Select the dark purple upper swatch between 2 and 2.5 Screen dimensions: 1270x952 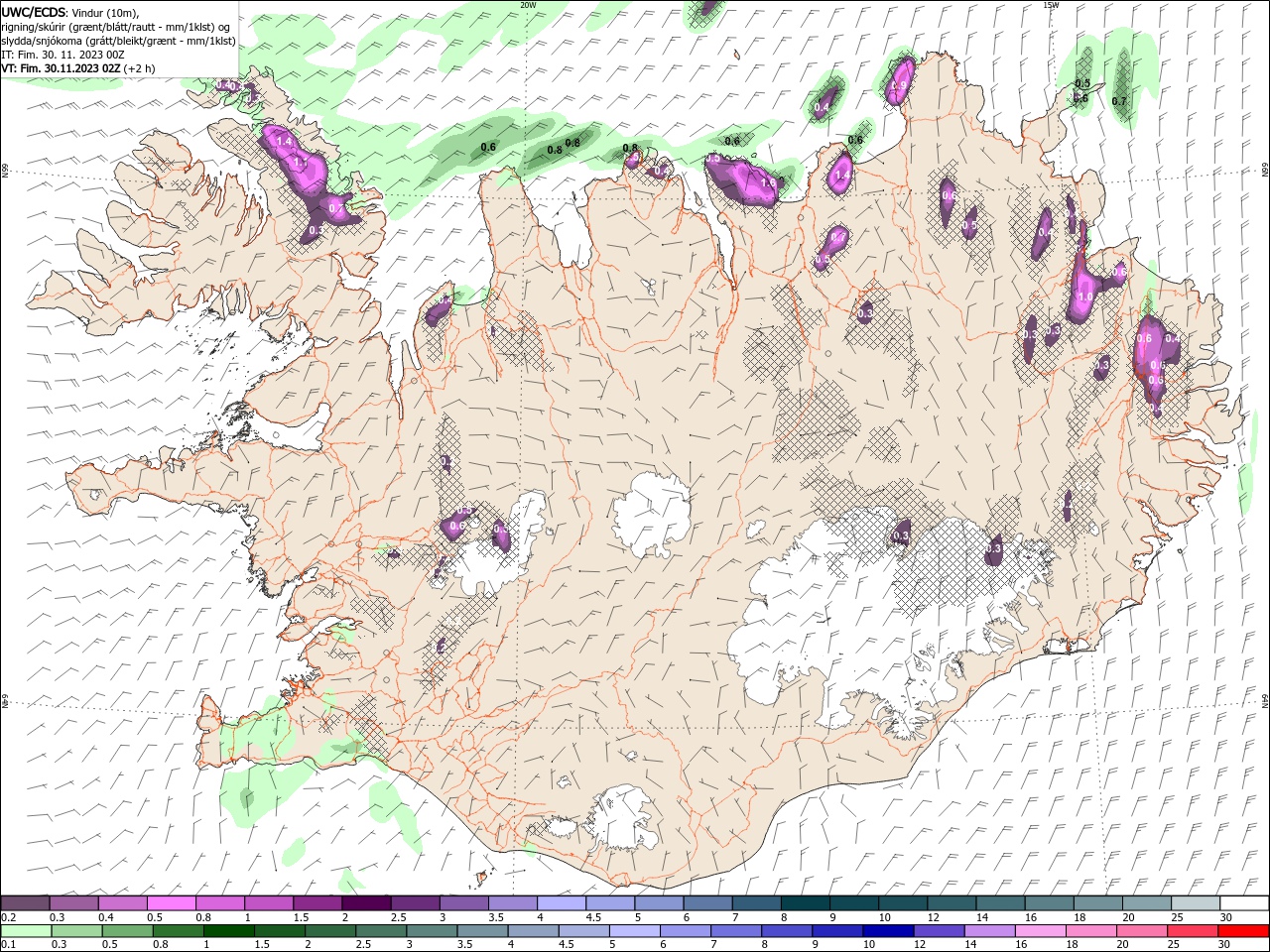point(366,903)
